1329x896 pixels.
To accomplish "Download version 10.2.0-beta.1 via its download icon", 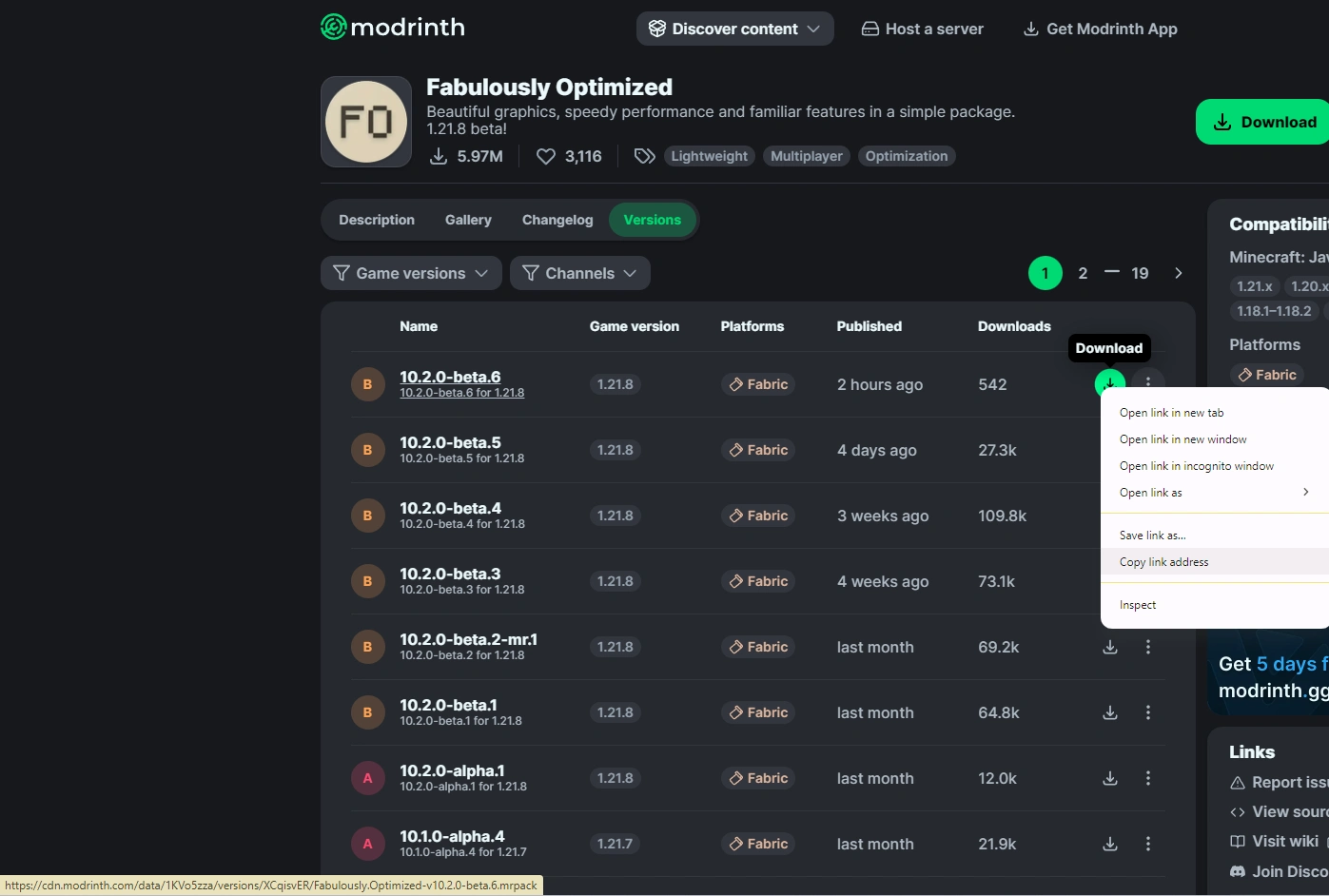I will (x=1110, y=712).
